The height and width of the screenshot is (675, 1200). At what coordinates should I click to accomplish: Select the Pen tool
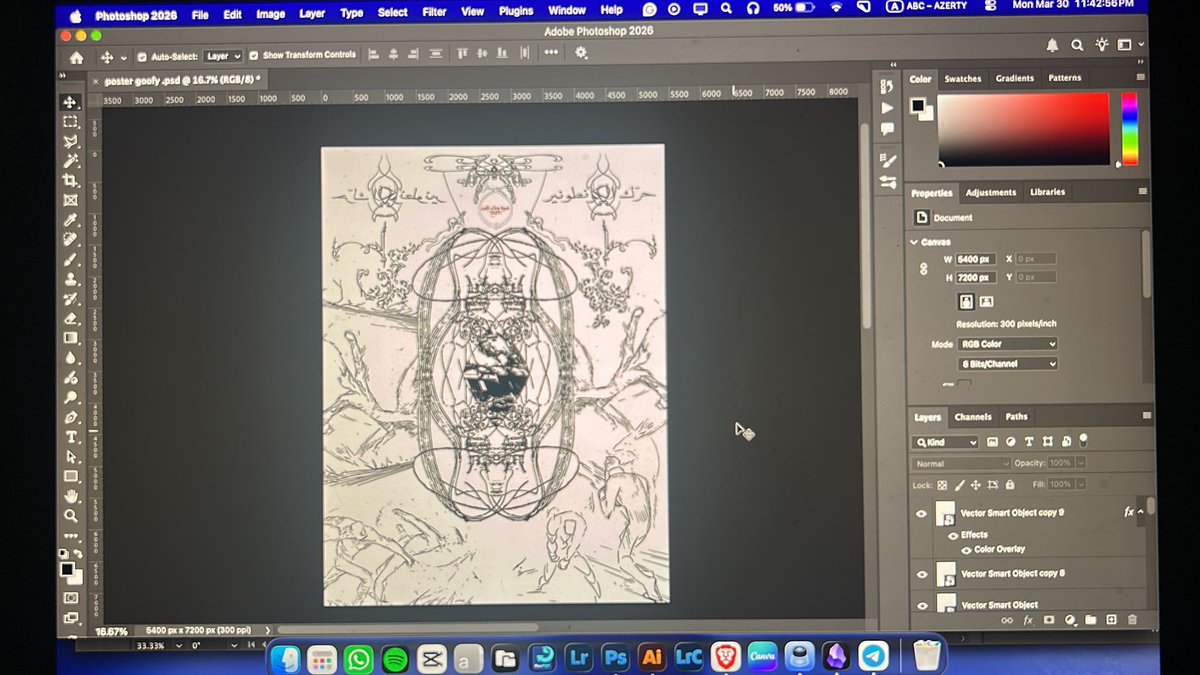pyautogui.click(x=70, y=417)
